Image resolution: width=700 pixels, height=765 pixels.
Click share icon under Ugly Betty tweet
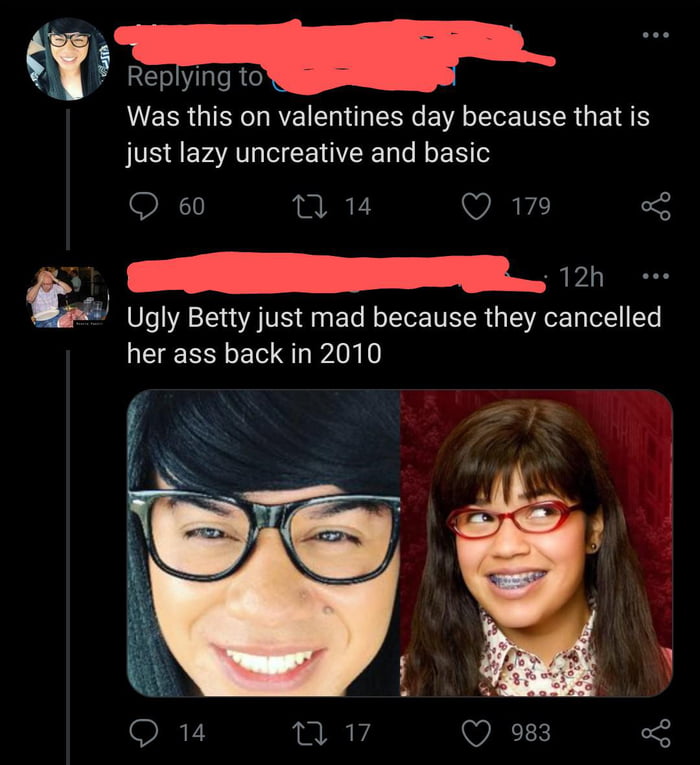(655, 732)
